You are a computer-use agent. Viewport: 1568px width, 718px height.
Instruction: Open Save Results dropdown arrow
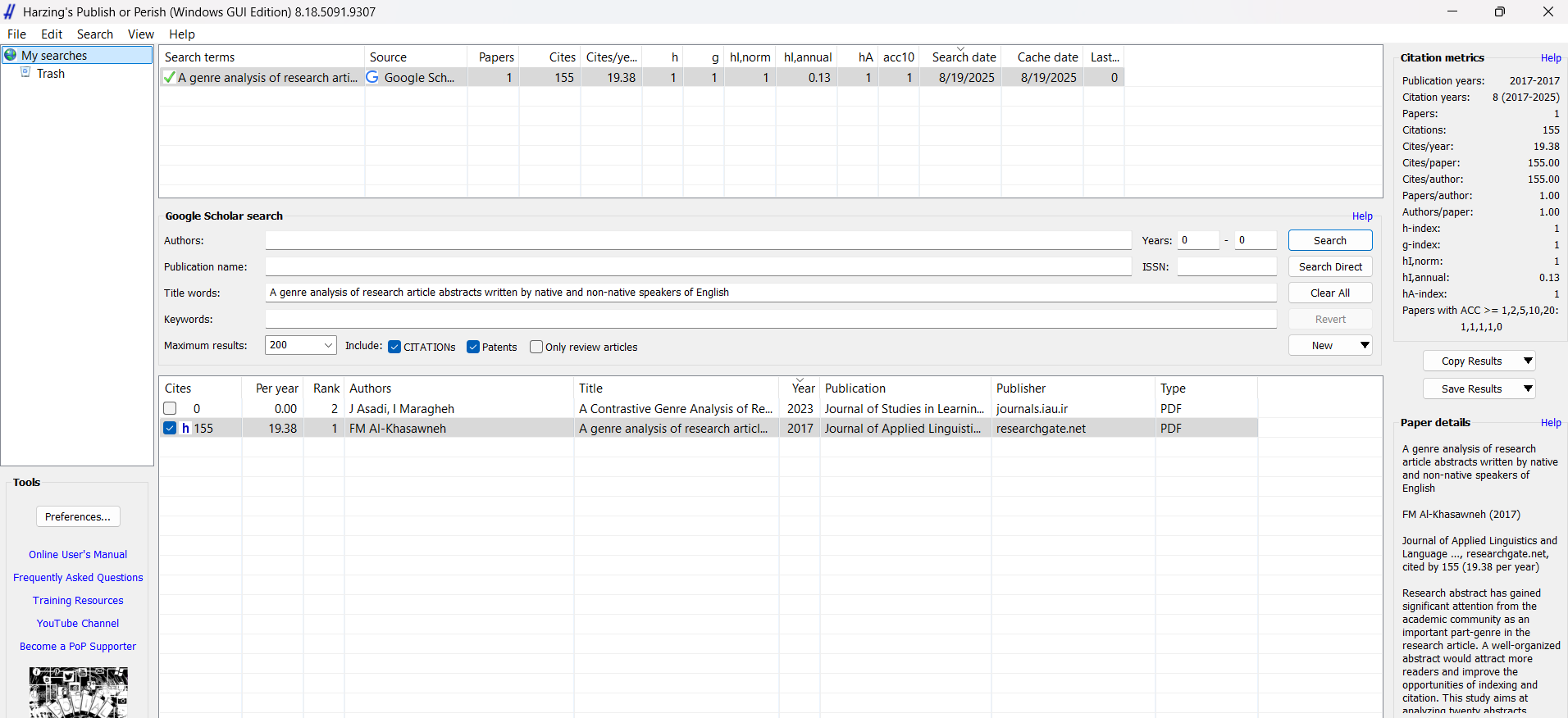coord(1528,389)
